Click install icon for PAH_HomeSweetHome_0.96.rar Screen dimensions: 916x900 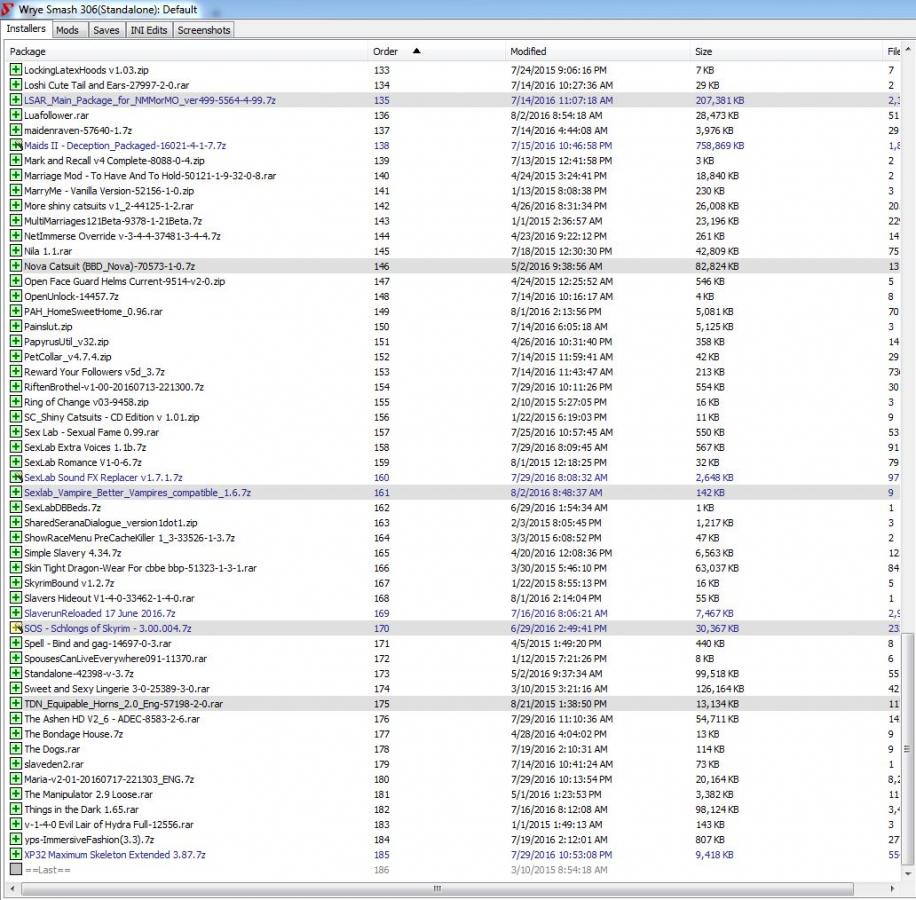pyautogui.click(x=16, y=311)
